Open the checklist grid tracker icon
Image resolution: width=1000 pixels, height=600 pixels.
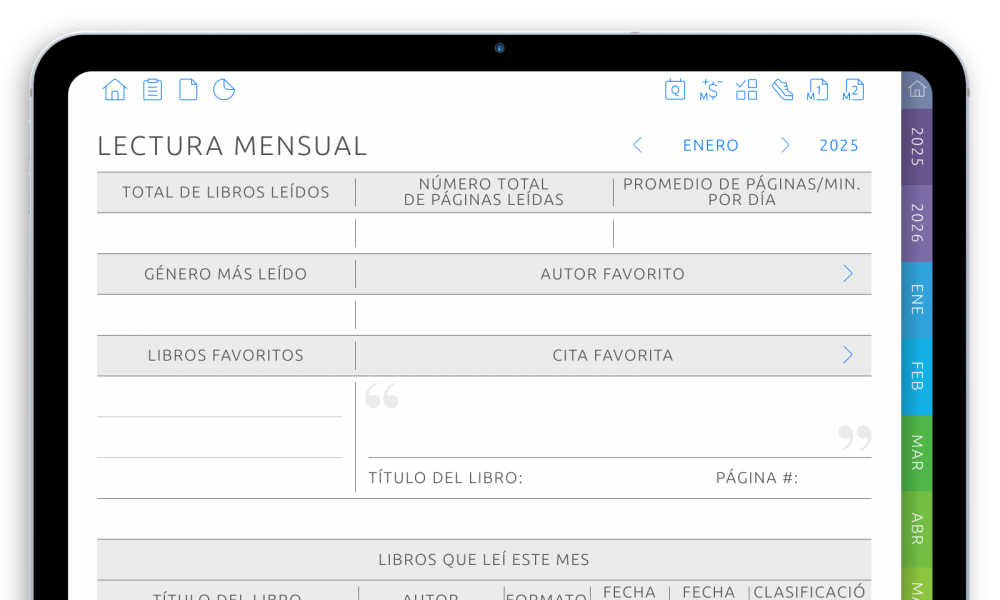coord(746,90)
